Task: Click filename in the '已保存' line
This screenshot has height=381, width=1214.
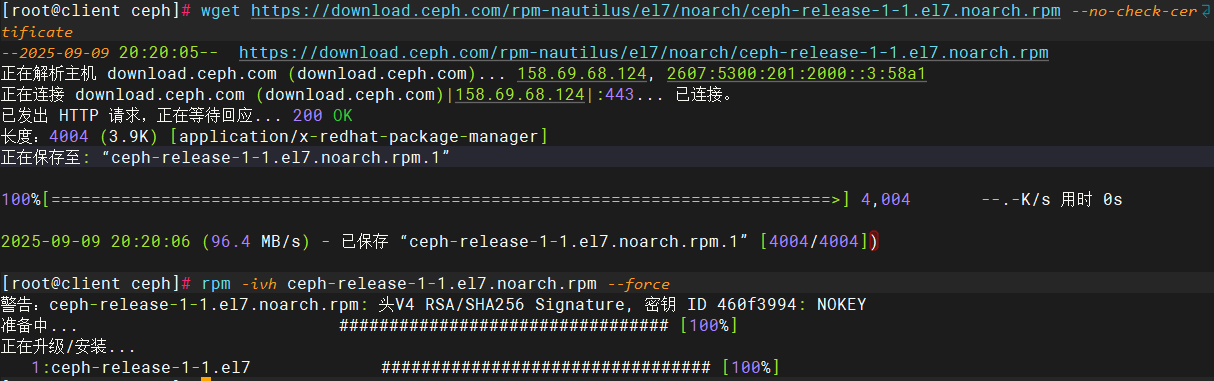Action: pyautogui.click(x=575, y=242)
